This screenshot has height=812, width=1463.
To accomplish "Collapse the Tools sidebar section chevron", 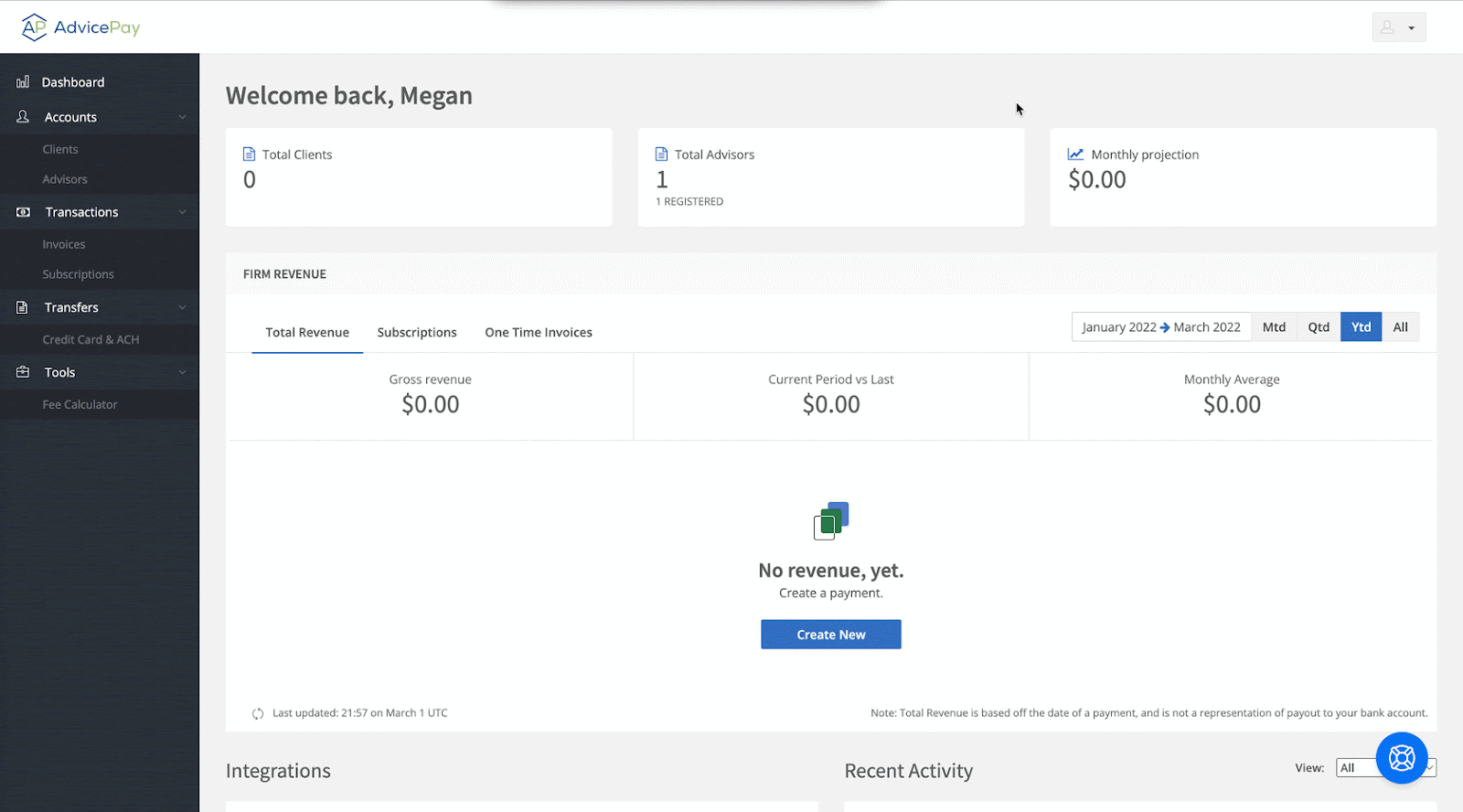I will click(x=182, y=372).
